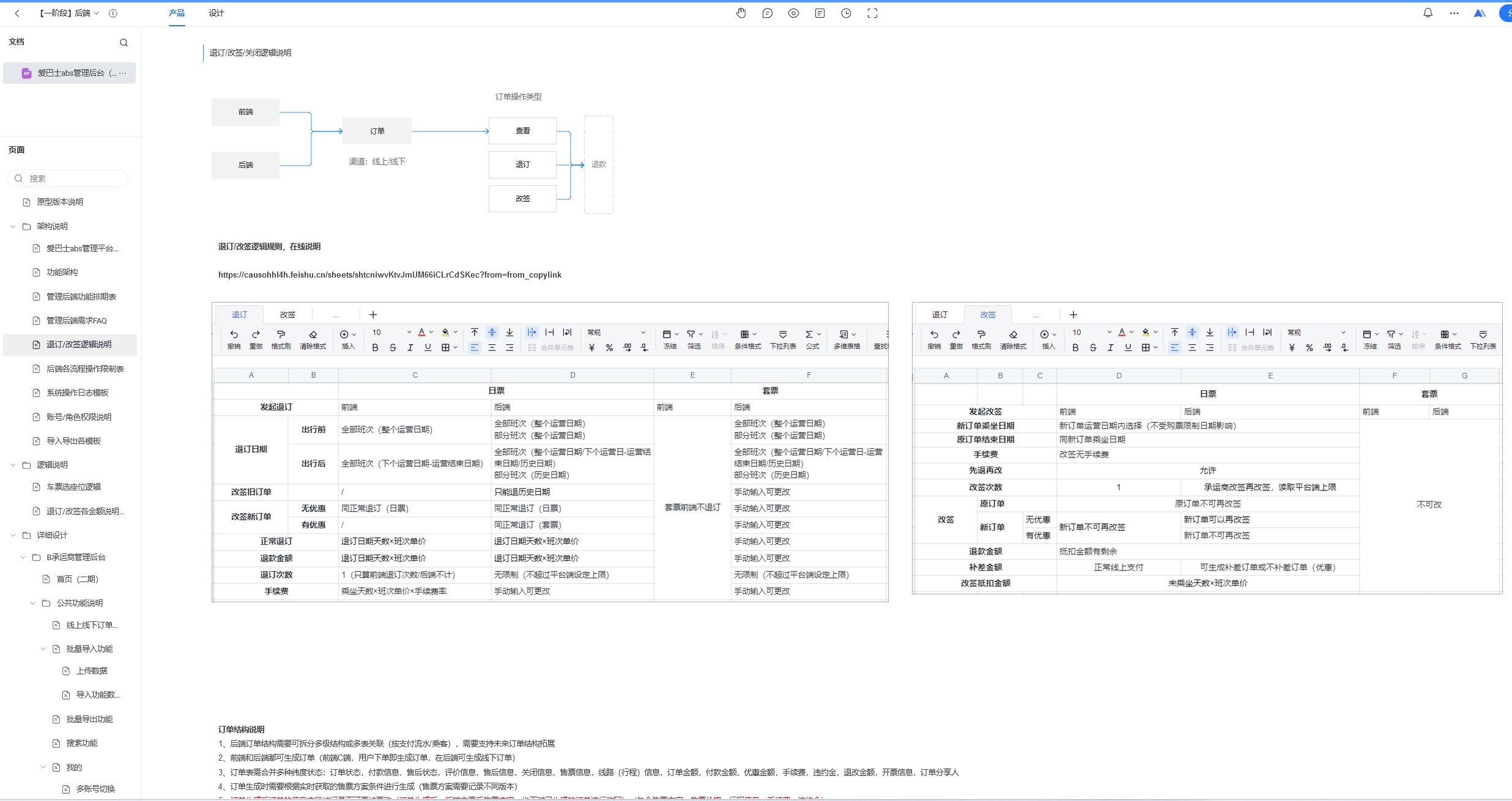The height and width of the screenshot is (801, 1512).
Task: Open the 车票选座位逻辑 page
Action: 73,487
